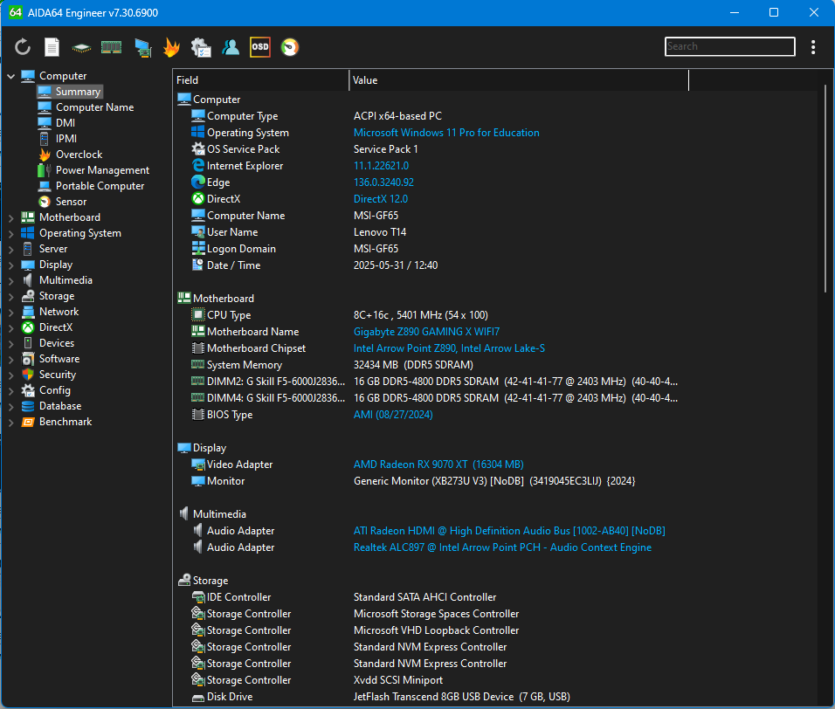Viewport: 835px width, 709px height.
Task: Select the OS Service Pack row
Action: click(431, 149)
